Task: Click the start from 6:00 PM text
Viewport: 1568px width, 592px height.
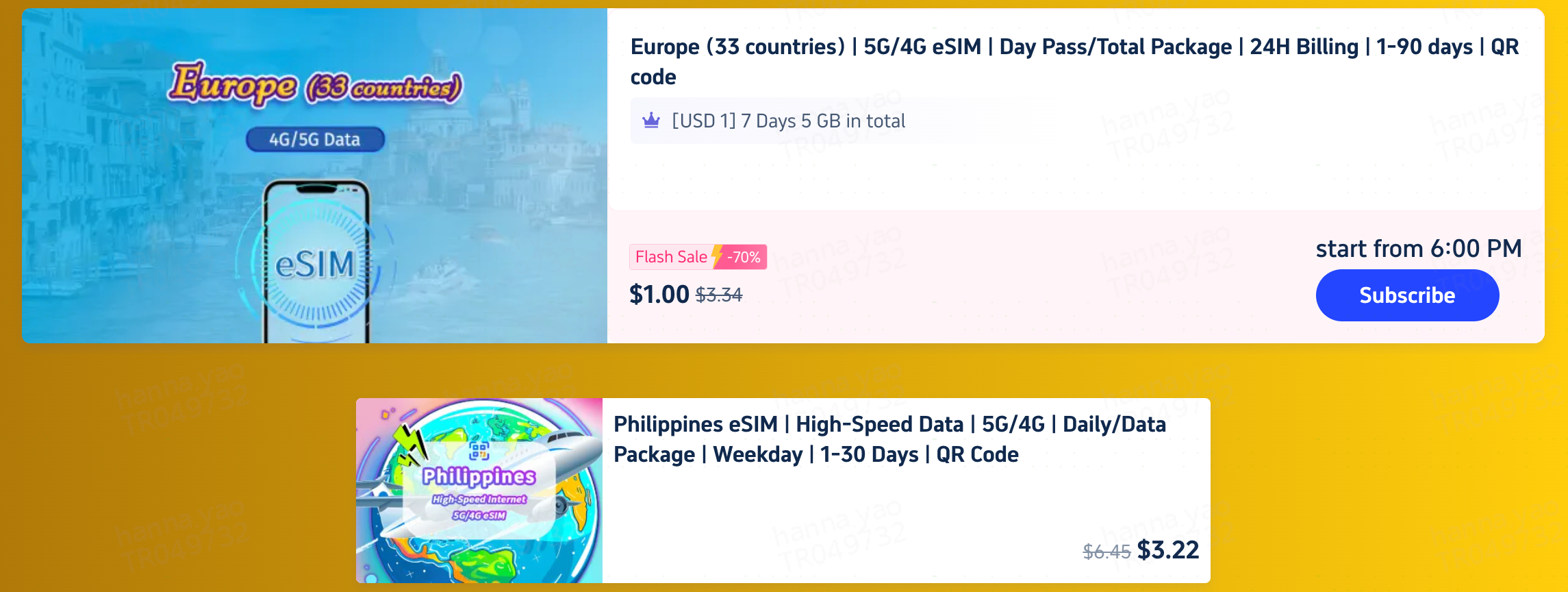Action: pyautogui.click(x=1418, y=248)
